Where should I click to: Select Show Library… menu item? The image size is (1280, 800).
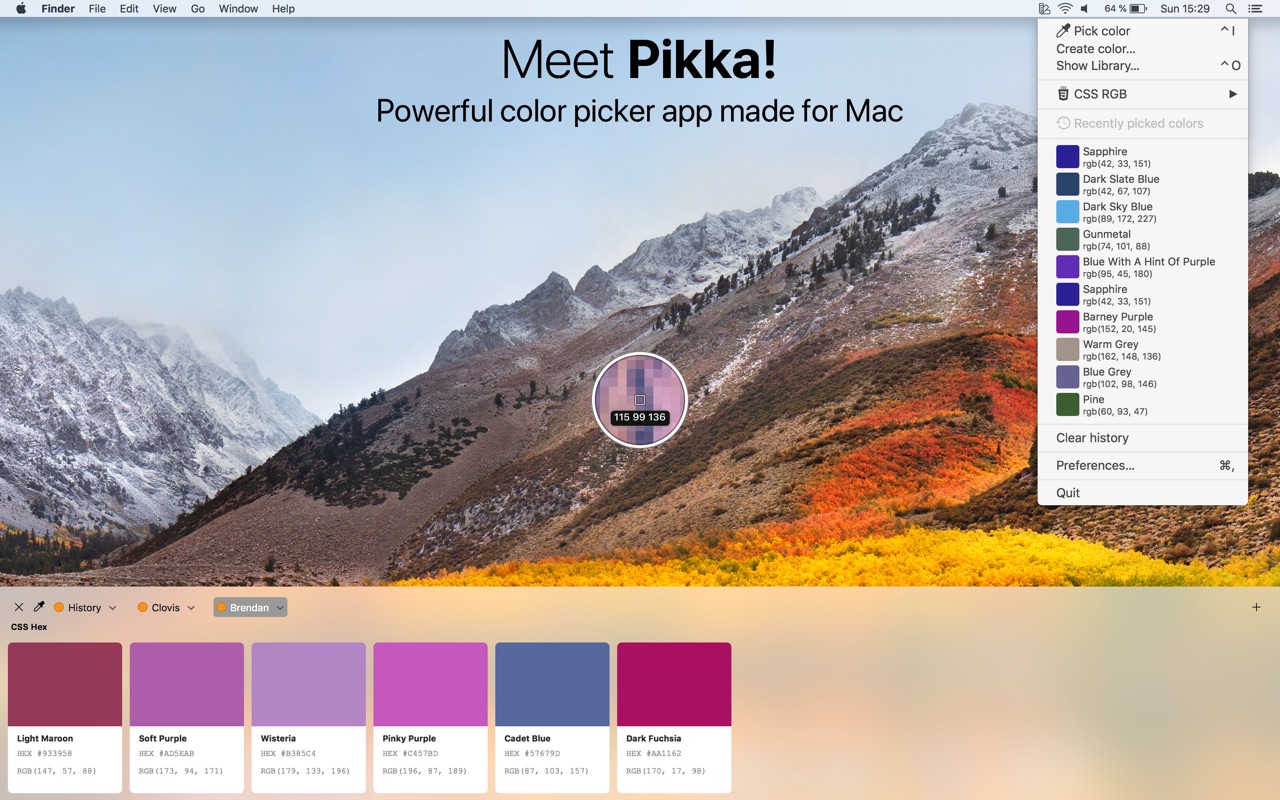tap(1142, 66)
